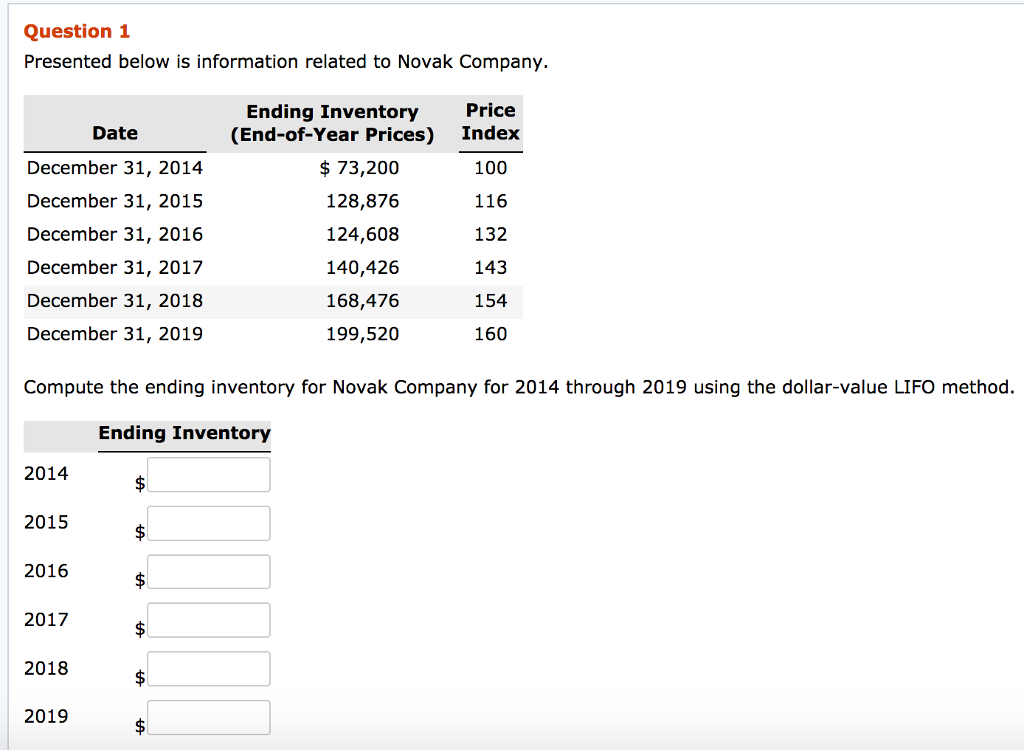Click the 'December 31, 2017' date cell
This screenshot has width=1024, height=750.
[x=115, y=268]
